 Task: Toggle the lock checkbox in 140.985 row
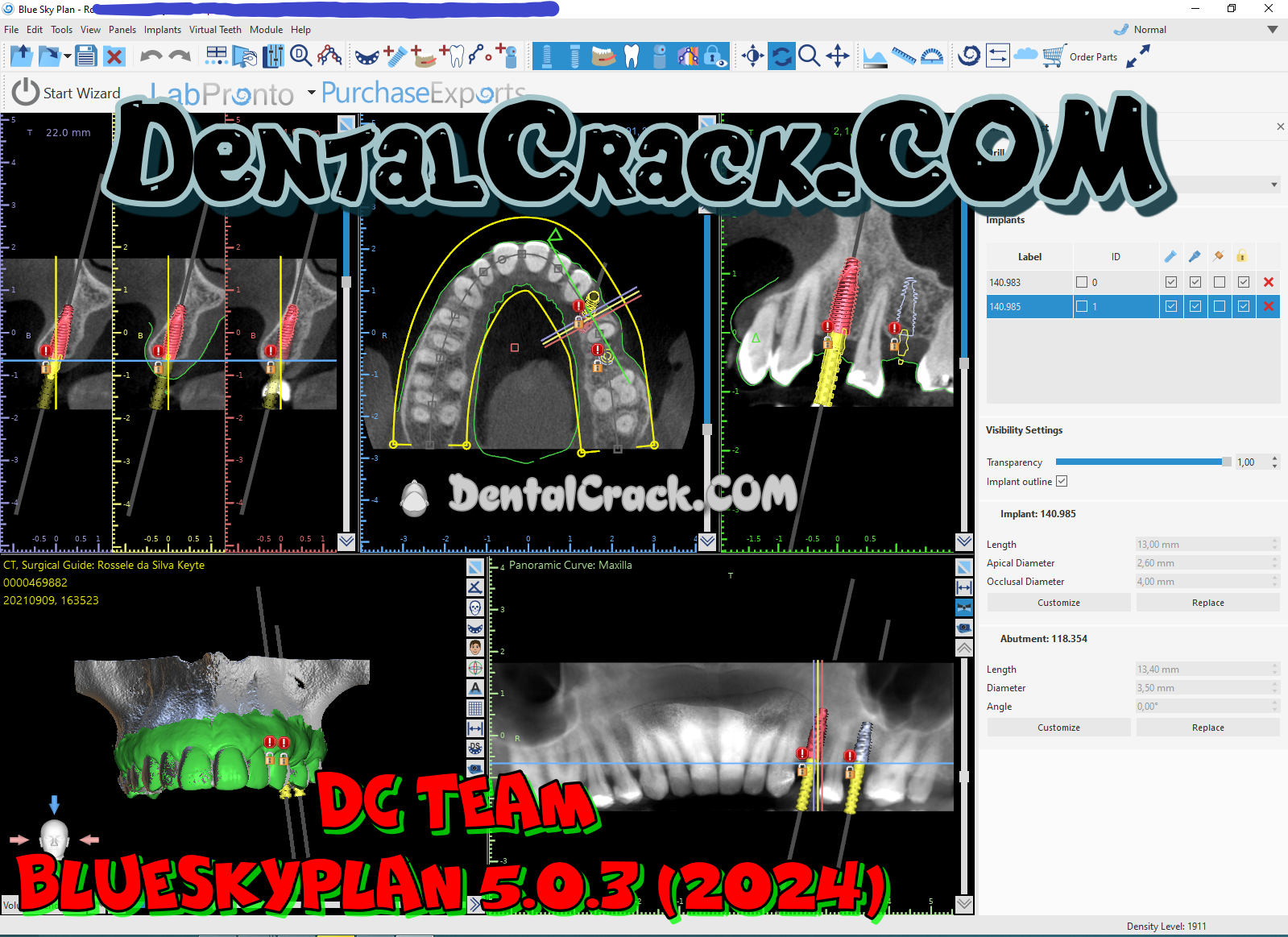point(1244,306)
